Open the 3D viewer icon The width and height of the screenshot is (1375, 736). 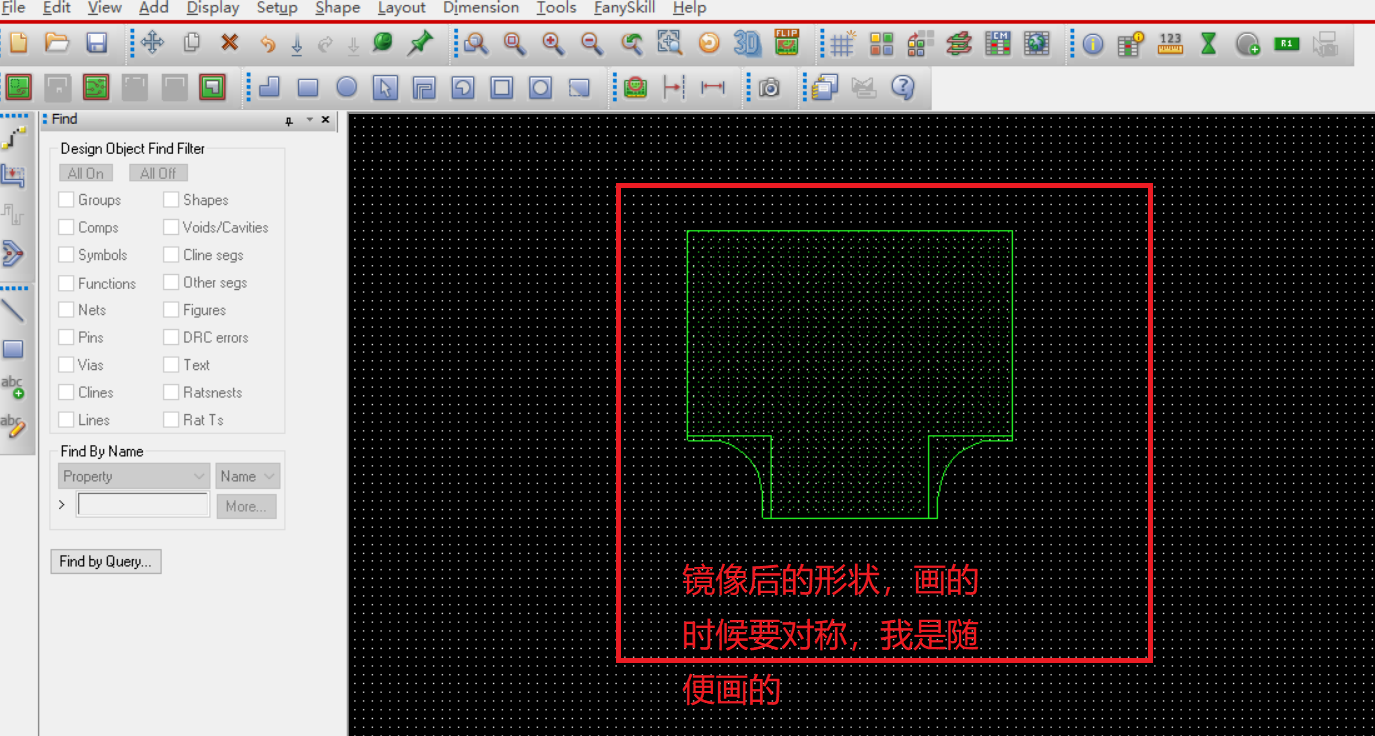pyautogui.click(x=747, y=43)
